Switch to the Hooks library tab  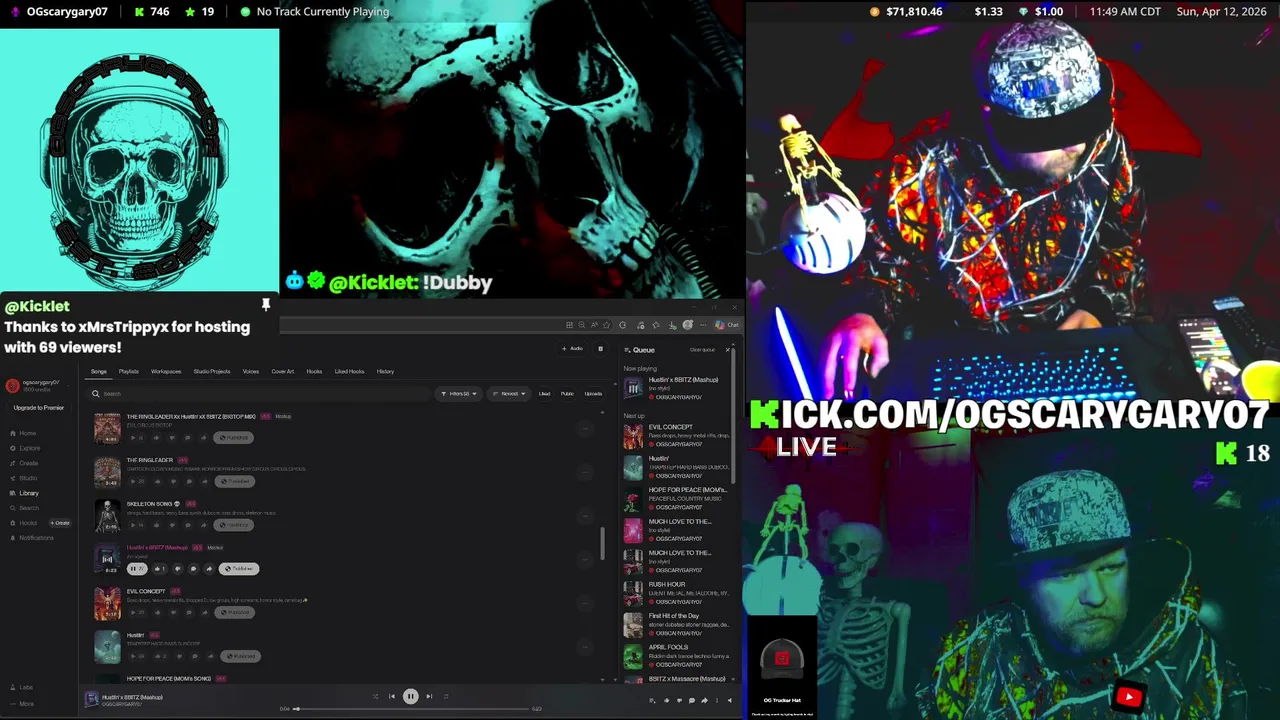click(314, 371)
